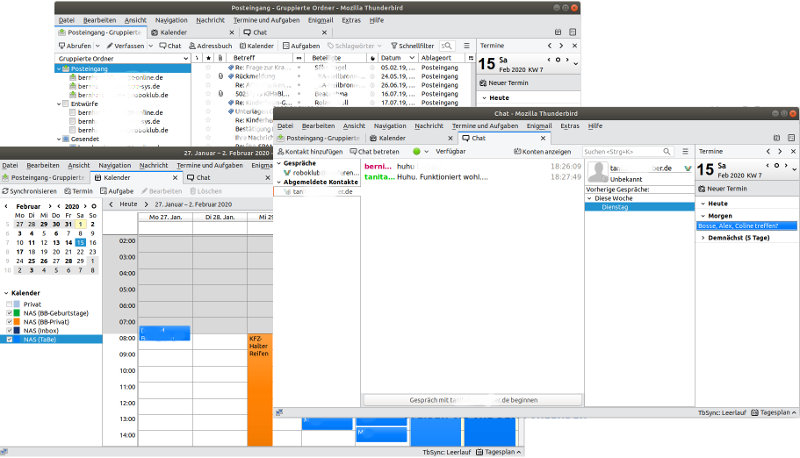This screenshot has width=800, height=458.
Task: Click Kalender button in mail window toolbar
Action: (x=257, y=46)
